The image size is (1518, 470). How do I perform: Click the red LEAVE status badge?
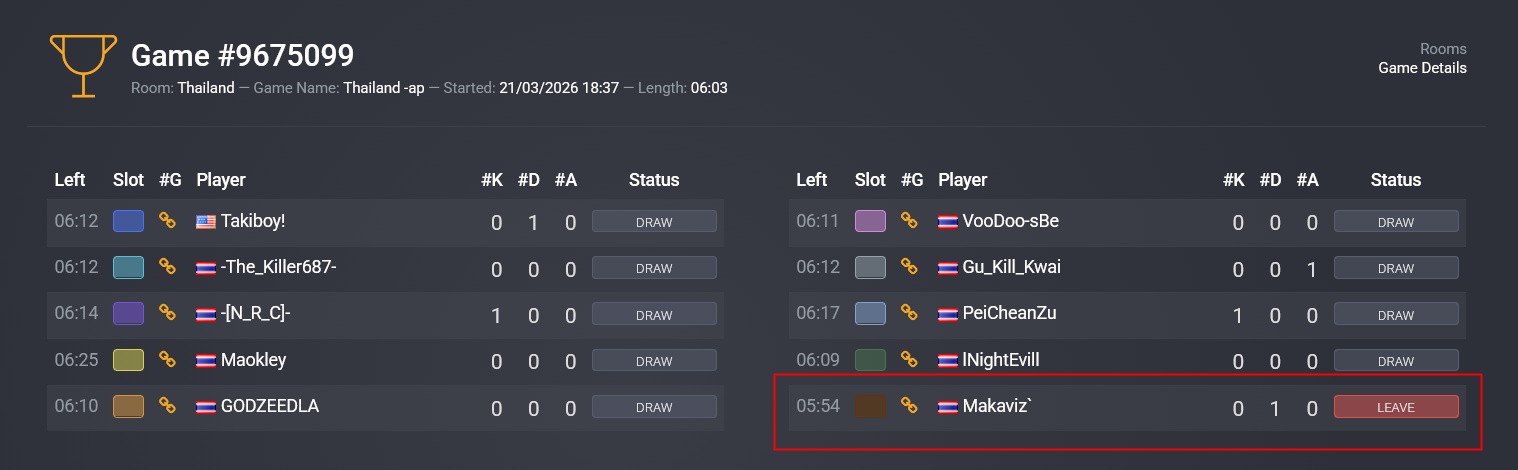click(x=1395, y=407)
